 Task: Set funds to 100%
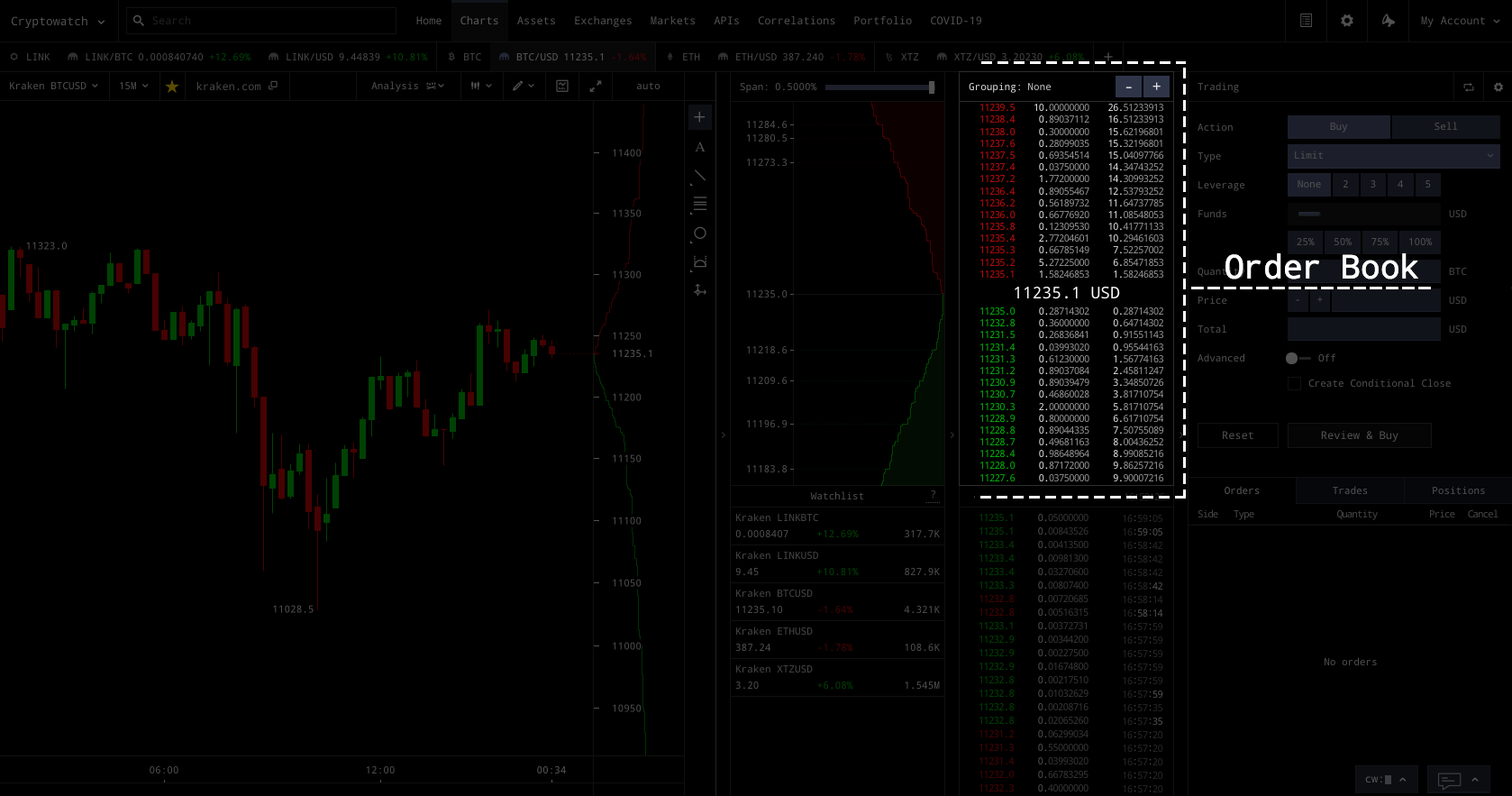coord(1421,242)
